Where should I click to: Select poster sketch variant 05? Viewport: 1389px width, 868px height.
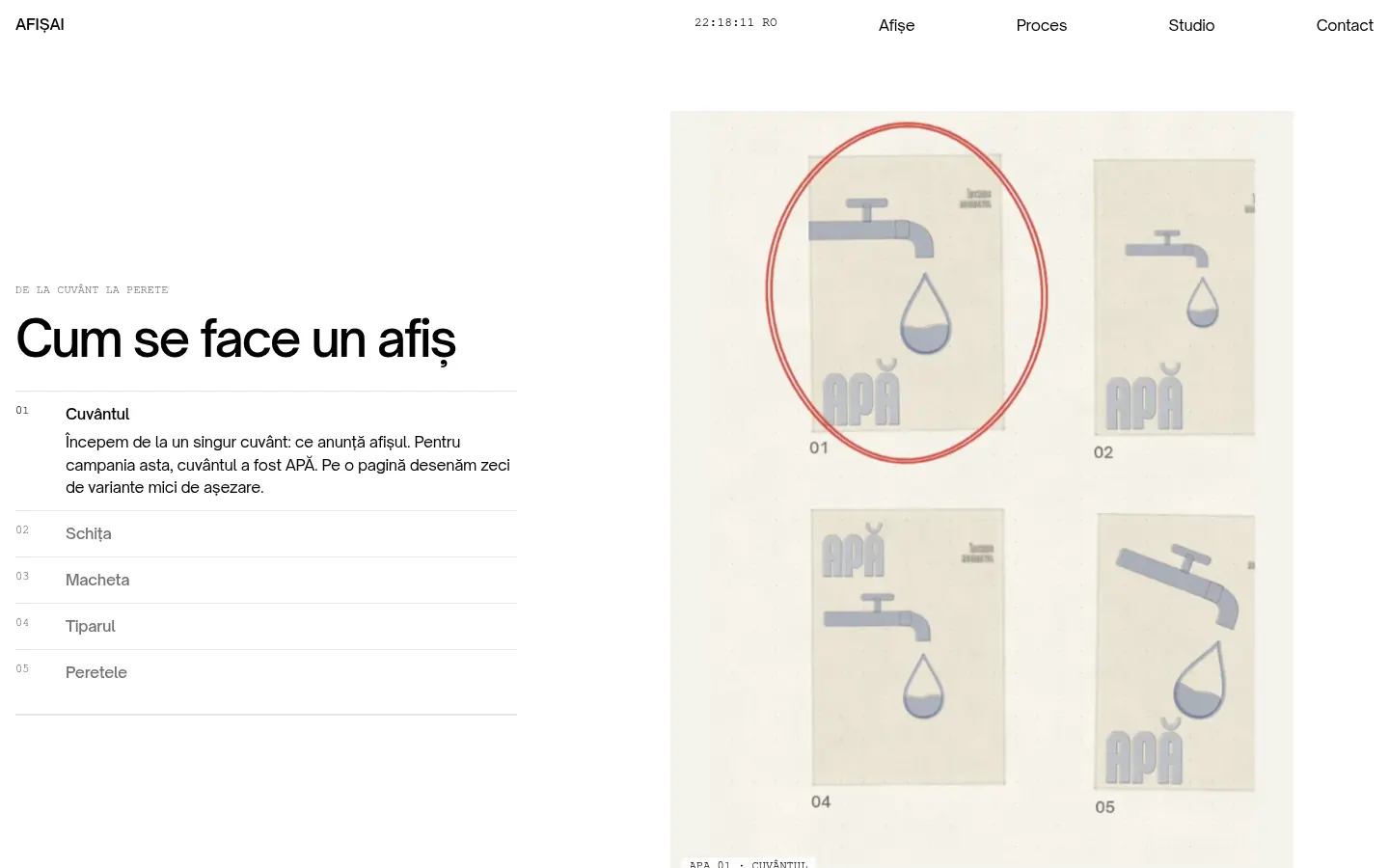(1176, 652)
